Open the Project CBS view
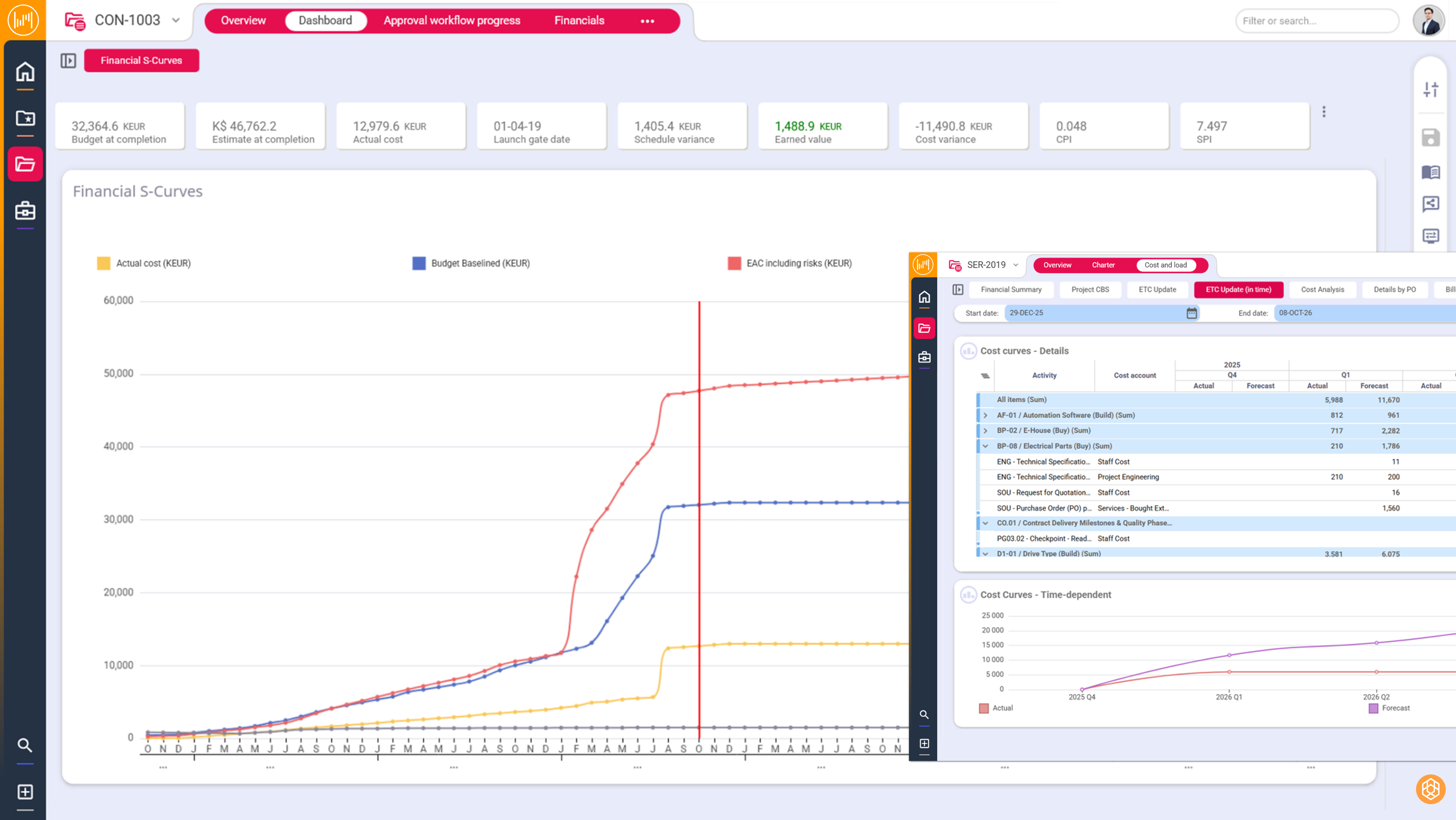The image size is (1456, 820). (x=1090, y=290)
